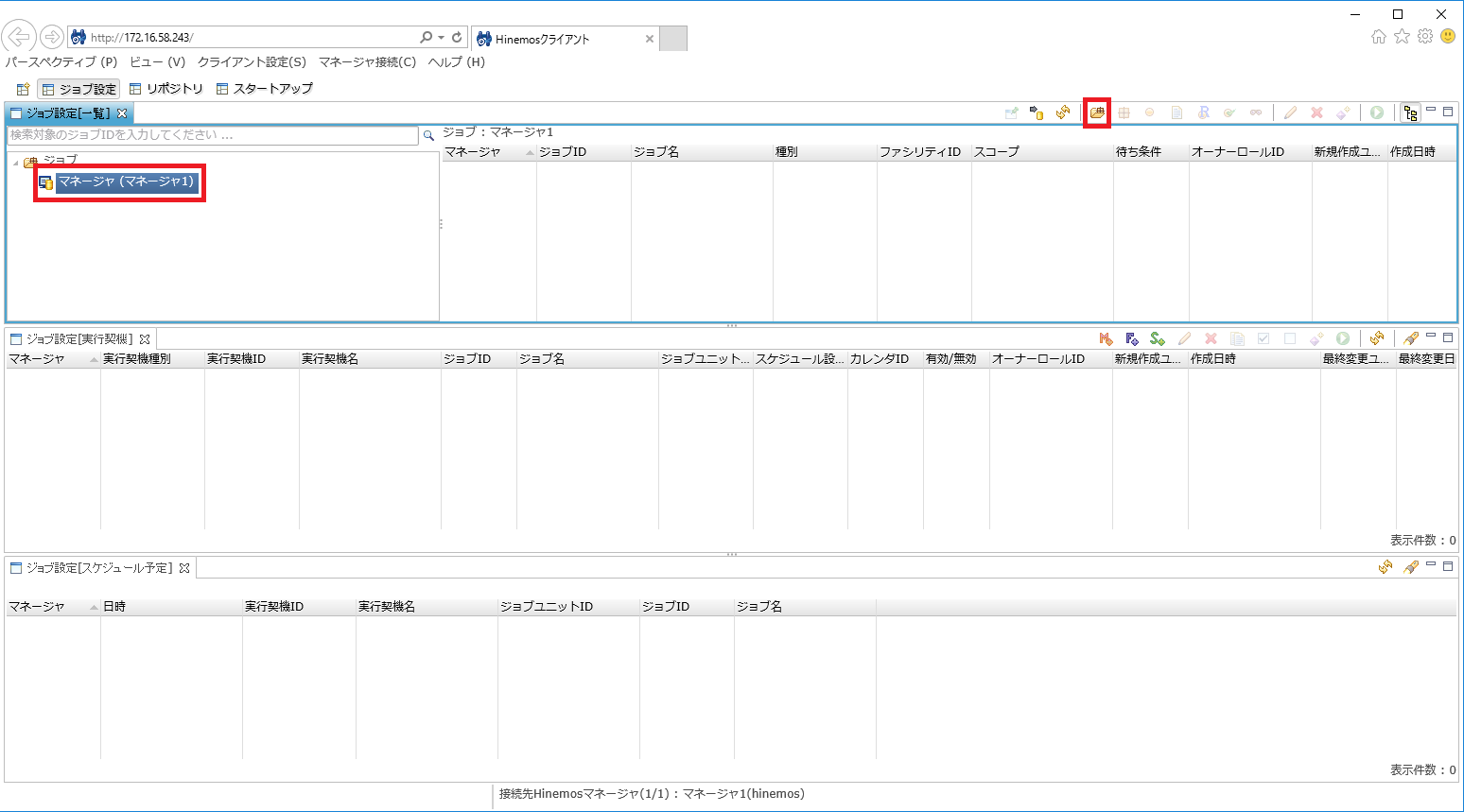Screen dimensions: 1464x812
Task: Close the ジョブ設定[スケジュール予定] view tab
Action: point(184,568)
